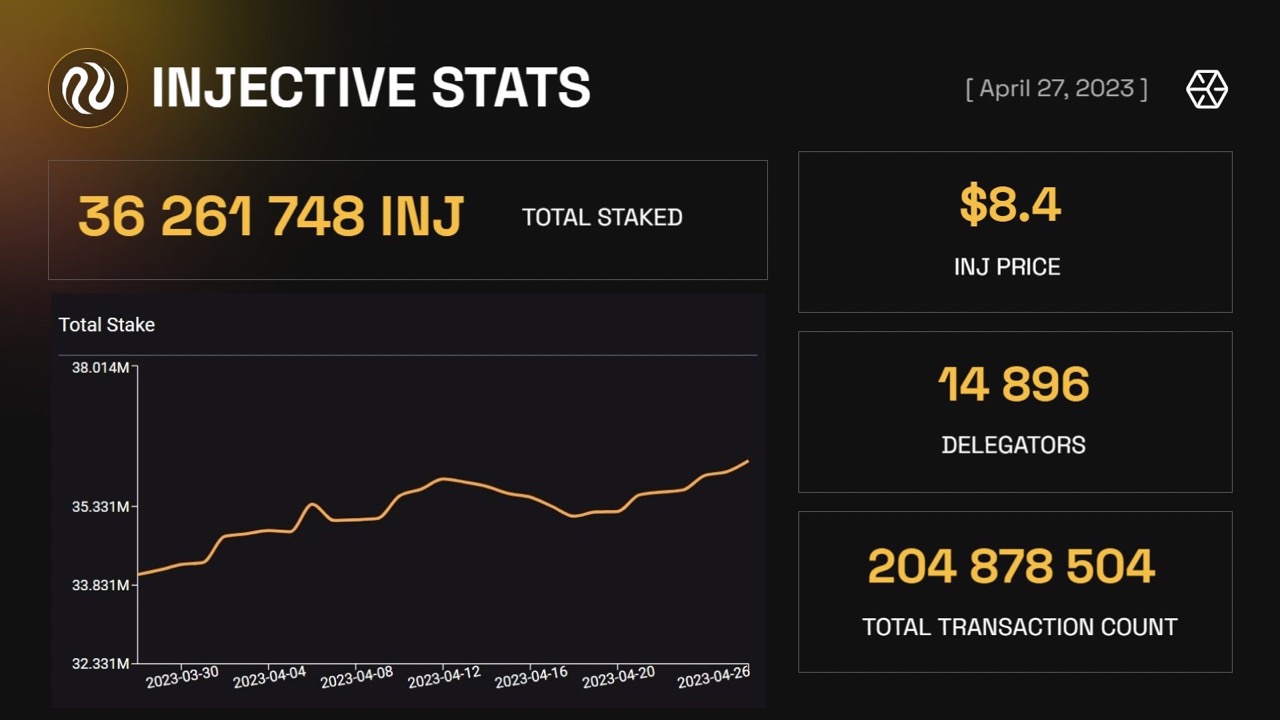
Task: Click the 2023-04-12 x-axis date
Action: pyautogui.click(x=444, y=677)
